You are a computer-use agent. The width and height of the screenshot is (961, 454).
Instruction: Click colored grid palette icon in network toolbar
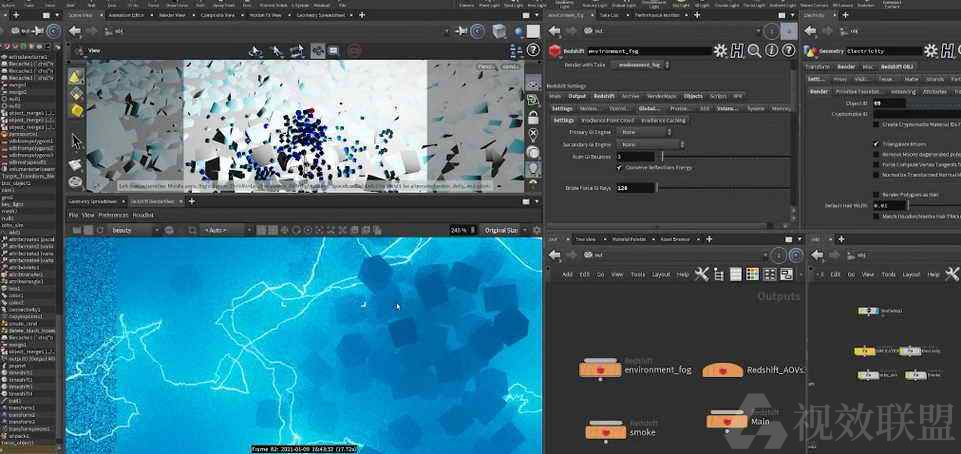click(752, 274)
